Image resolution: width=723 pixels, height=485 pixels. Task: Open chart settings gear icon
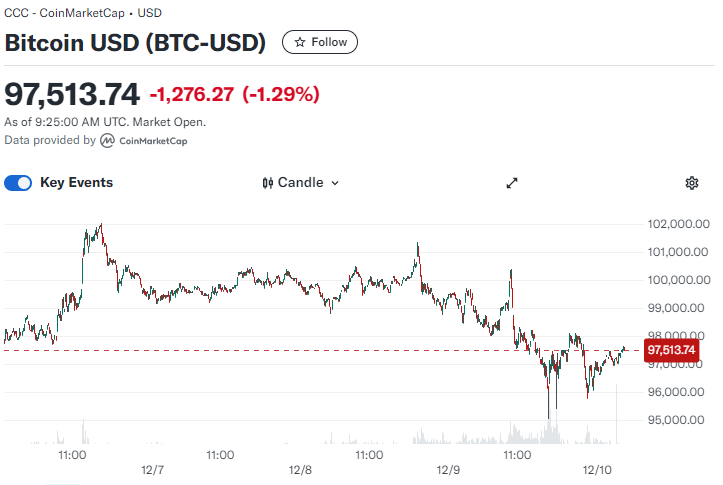692,183
